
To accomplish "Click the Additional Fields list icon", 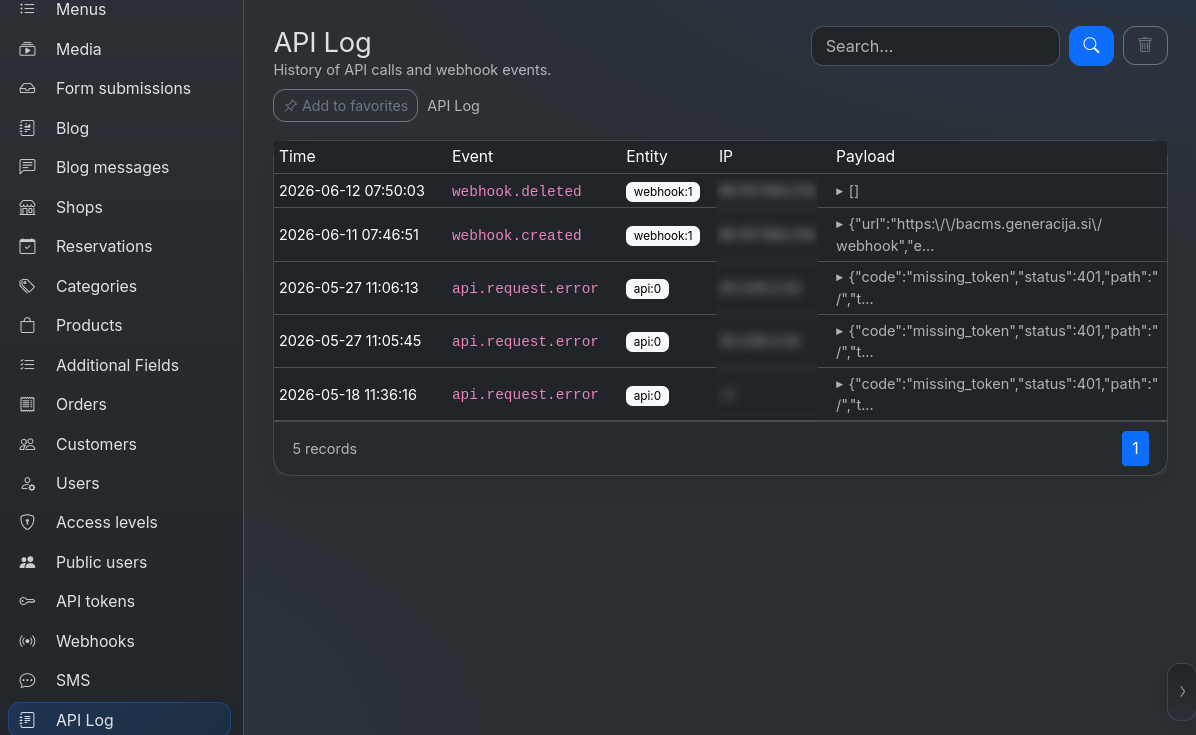I will point(27,365).
